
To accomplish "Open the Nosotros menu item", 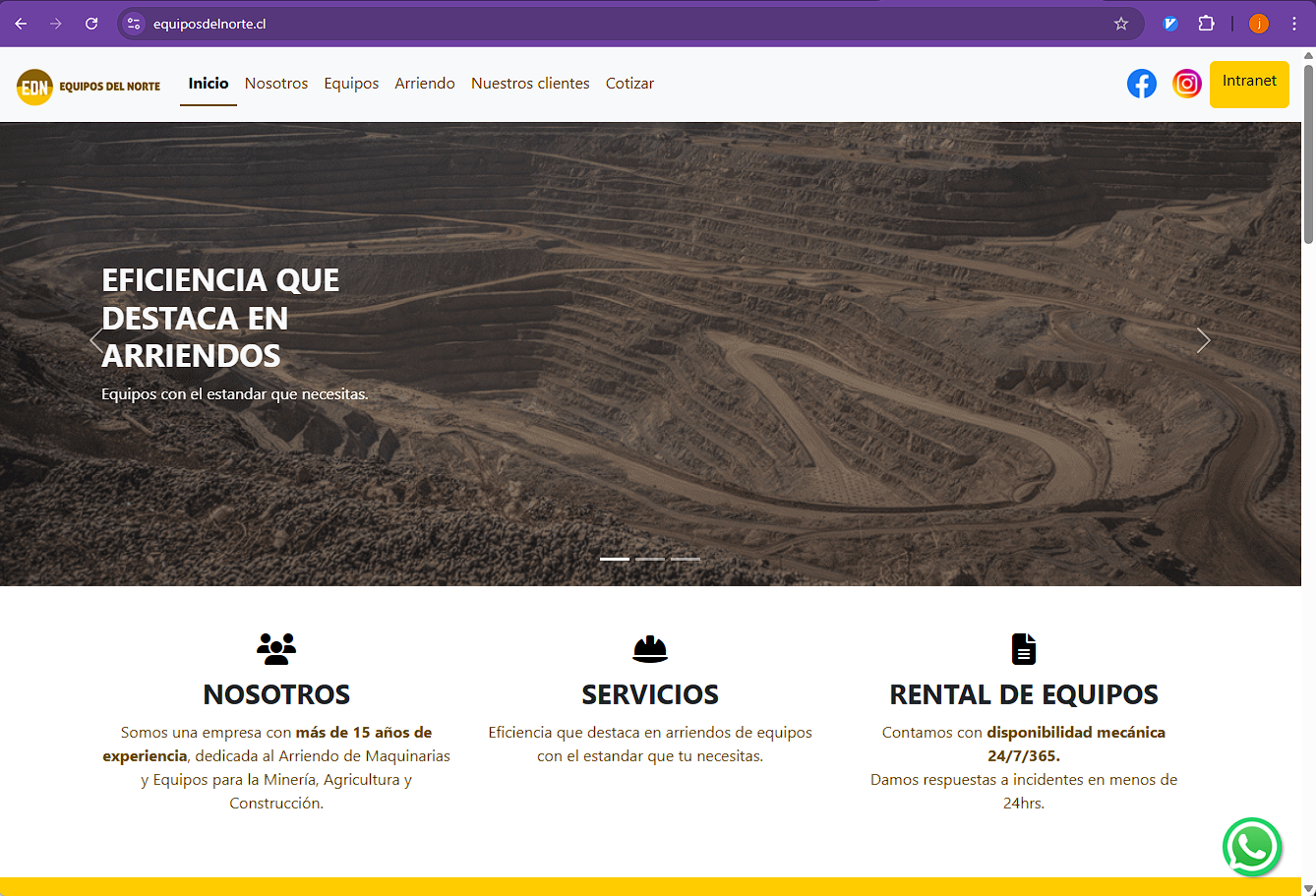I will (276, 84).
